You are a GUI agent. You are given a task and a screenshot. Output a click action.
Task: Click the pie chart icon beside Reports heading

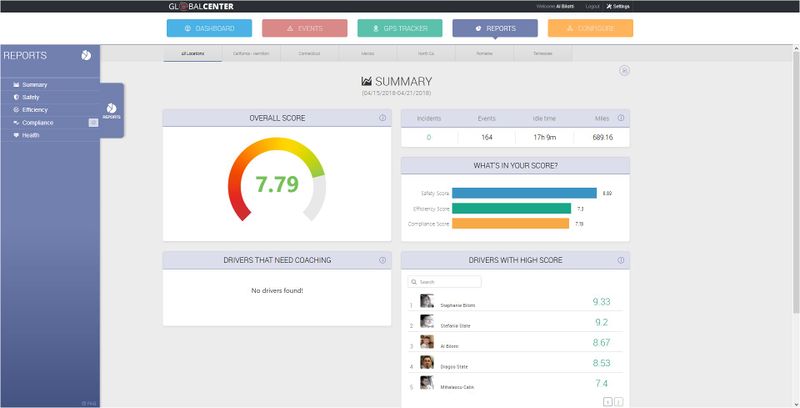tap(86, 55)
